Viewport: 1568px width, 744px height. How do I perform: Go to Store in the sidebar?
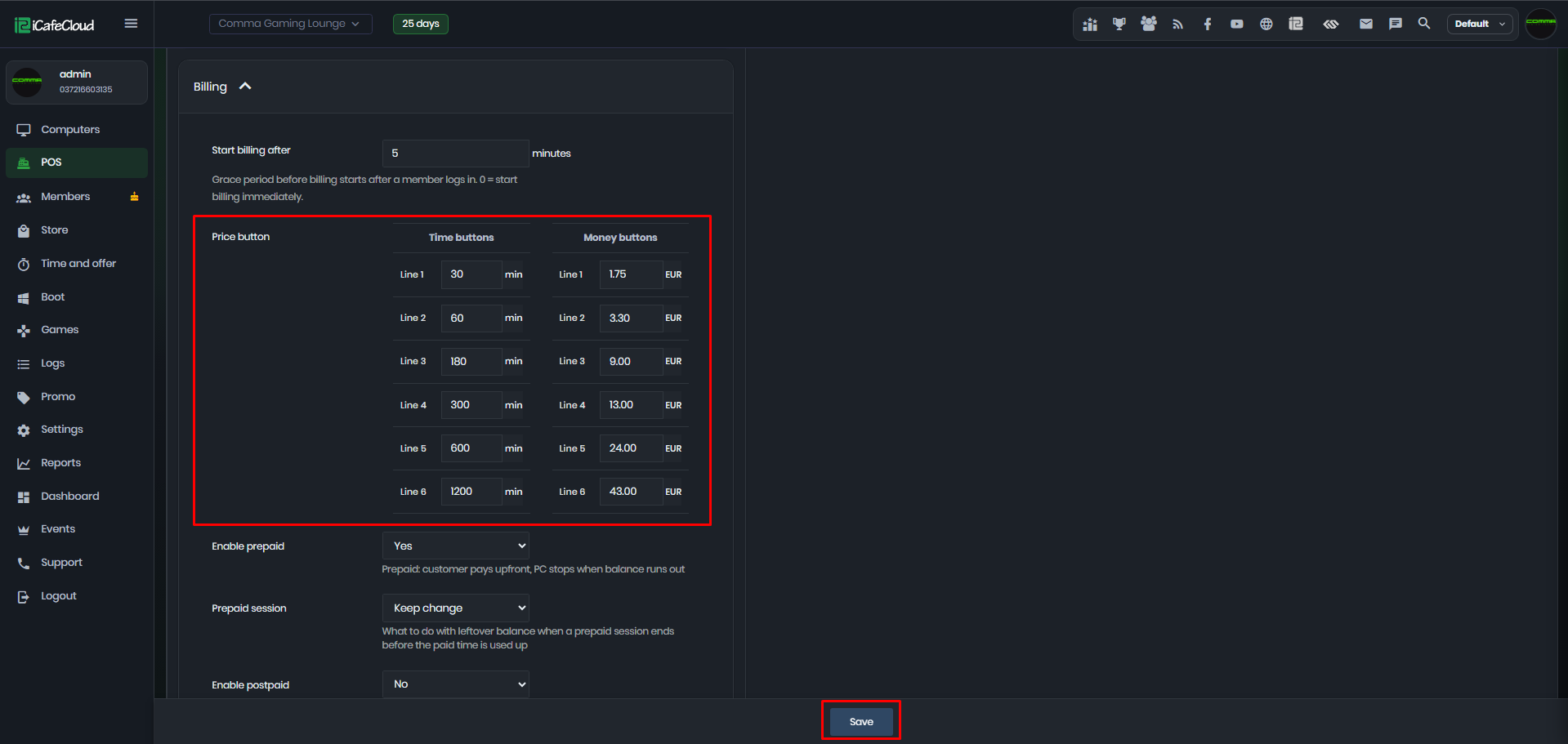(x=77, y=230)
